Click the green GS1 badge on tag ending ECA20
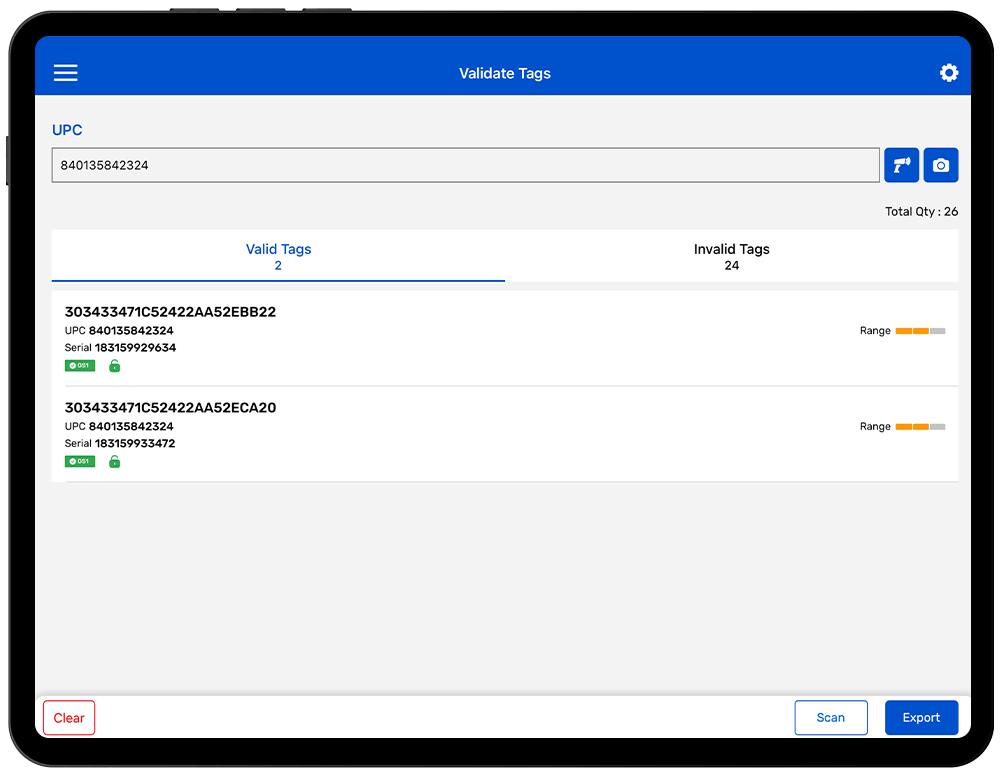 point(80,461)
